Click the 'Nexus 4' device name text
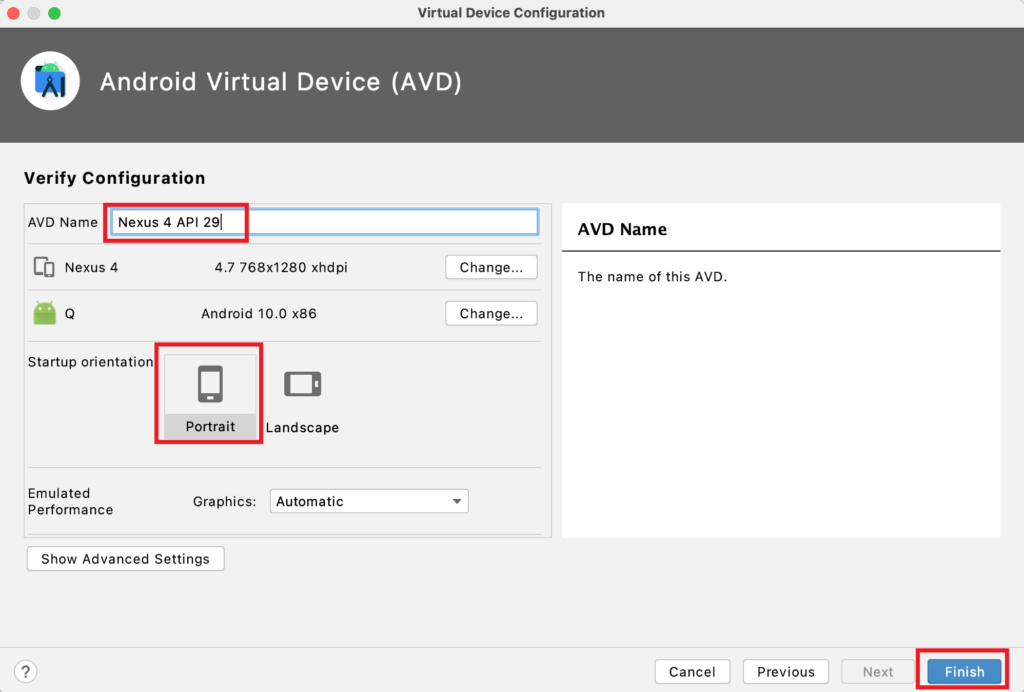This screenshot has width=1024, height=692. (x=91, y=268)
